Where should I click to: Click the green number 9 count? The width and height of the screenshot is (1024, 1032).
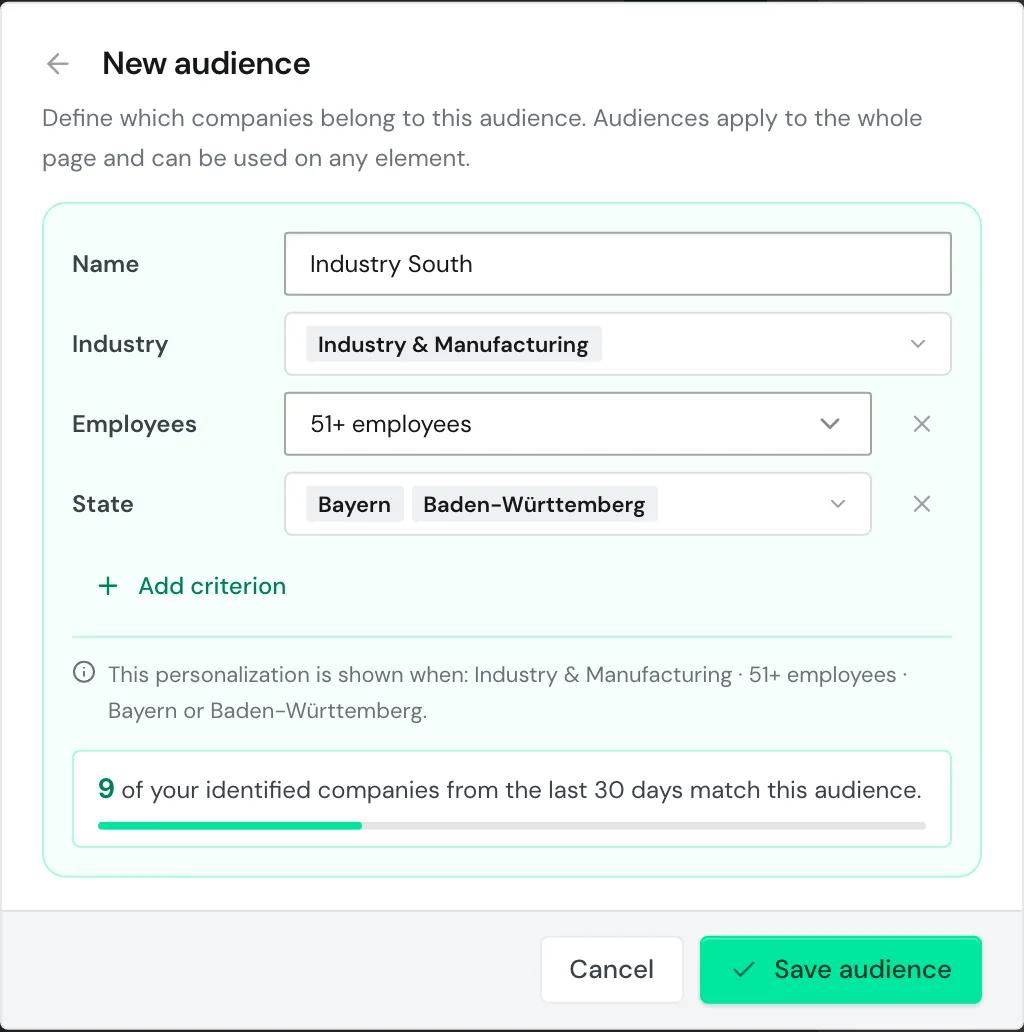coord(106,788)
